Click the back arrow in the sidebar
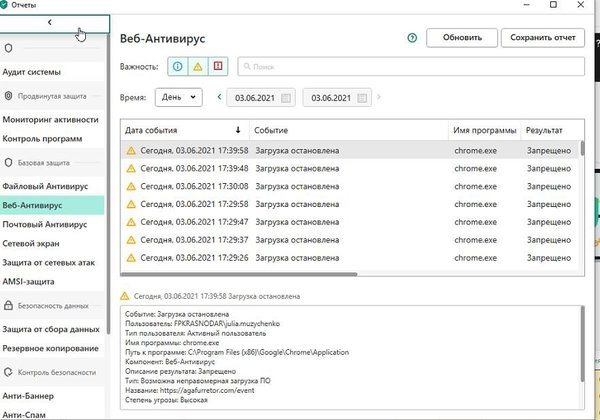 pyautogui.click(x=51, y=21)
